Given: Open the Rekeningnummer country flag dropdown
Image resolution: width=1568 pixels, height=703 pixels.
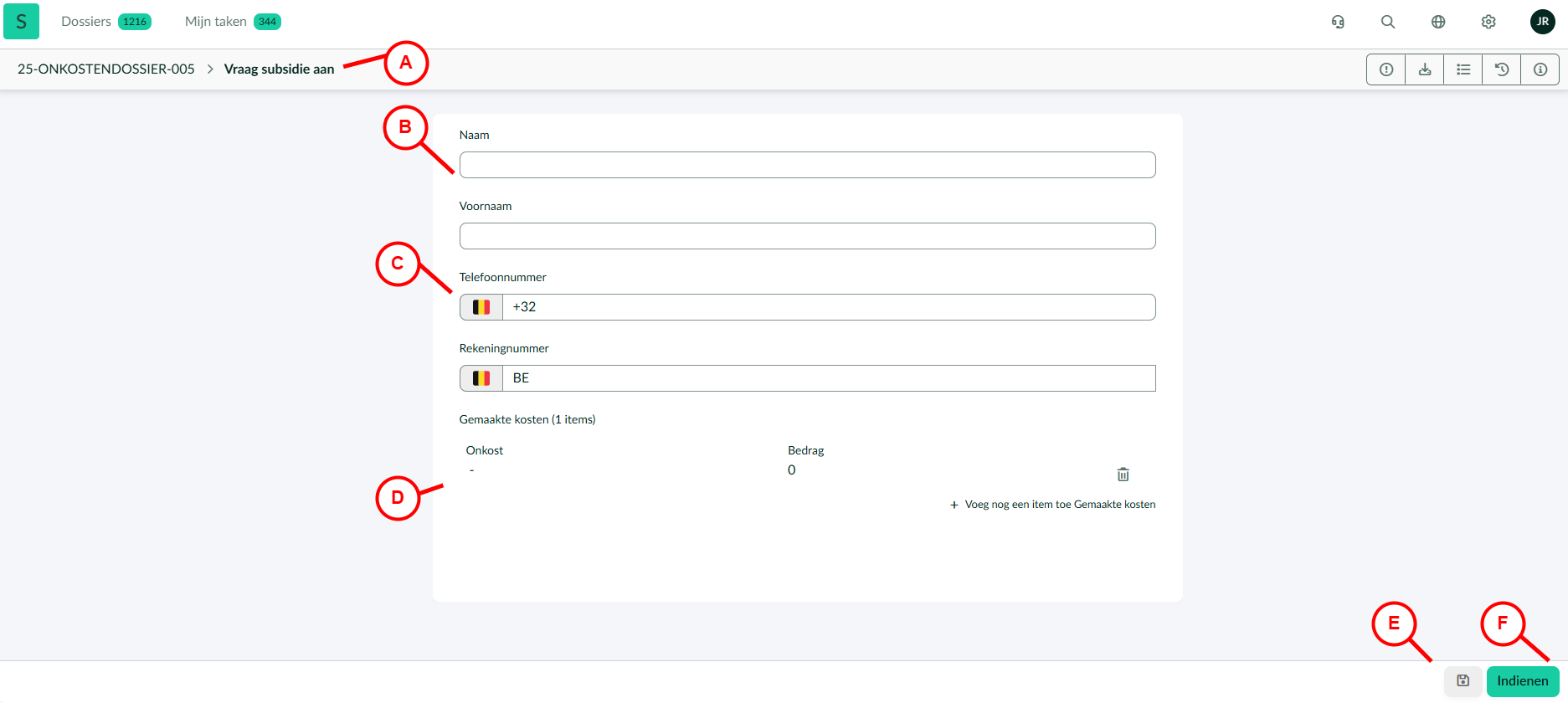Looking at the screenshot, I should (x=481, y=378).
